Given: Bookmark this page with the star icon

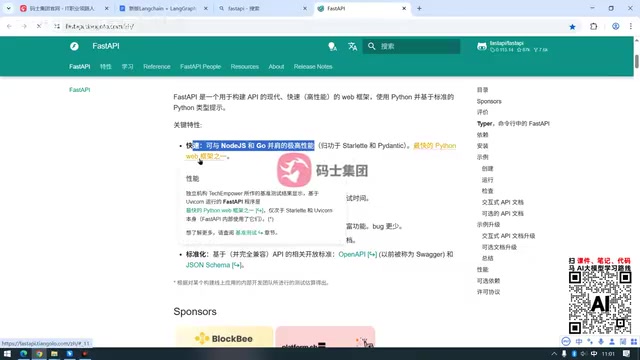Looking at the screenshot, I should (x=572, y=27).
